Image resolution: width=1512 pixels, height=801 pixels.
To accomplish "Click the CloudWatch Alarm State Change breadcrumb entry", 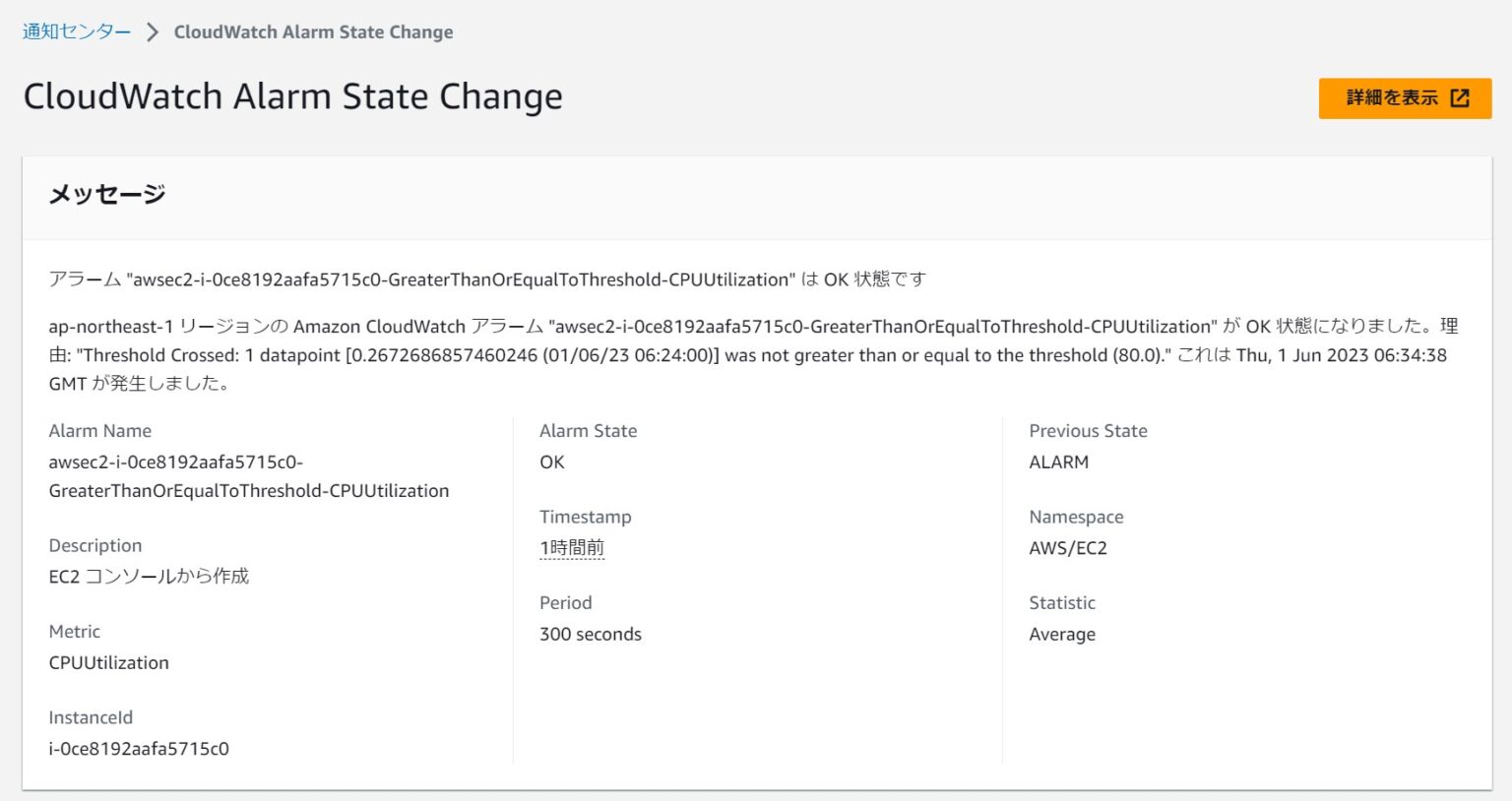I will coord(313,31).
